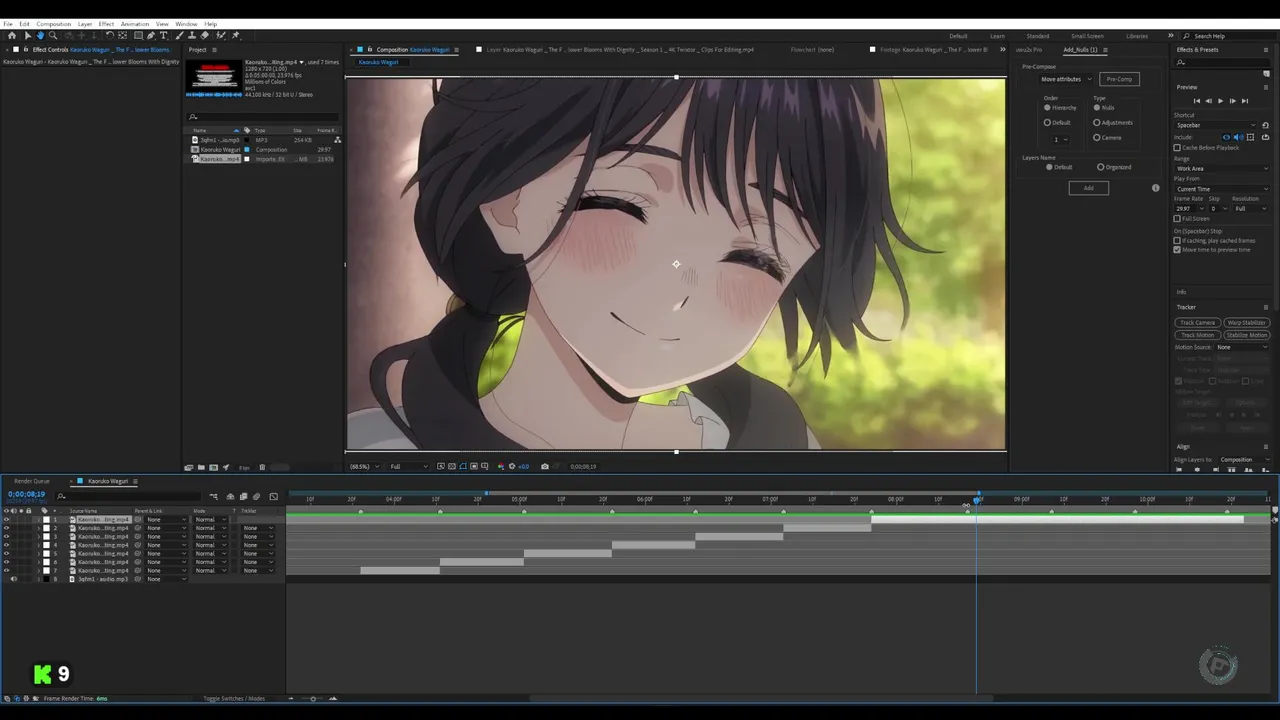Screen dimensions: 1280x720
Task: Uncheck Move time to preview time
Action: click(x=1177, y=250)
